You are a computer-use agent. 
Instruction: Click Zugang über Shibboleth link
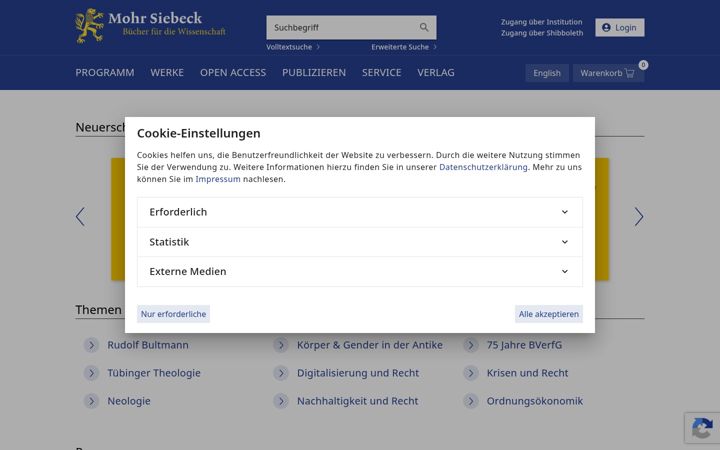coord(542,33)
